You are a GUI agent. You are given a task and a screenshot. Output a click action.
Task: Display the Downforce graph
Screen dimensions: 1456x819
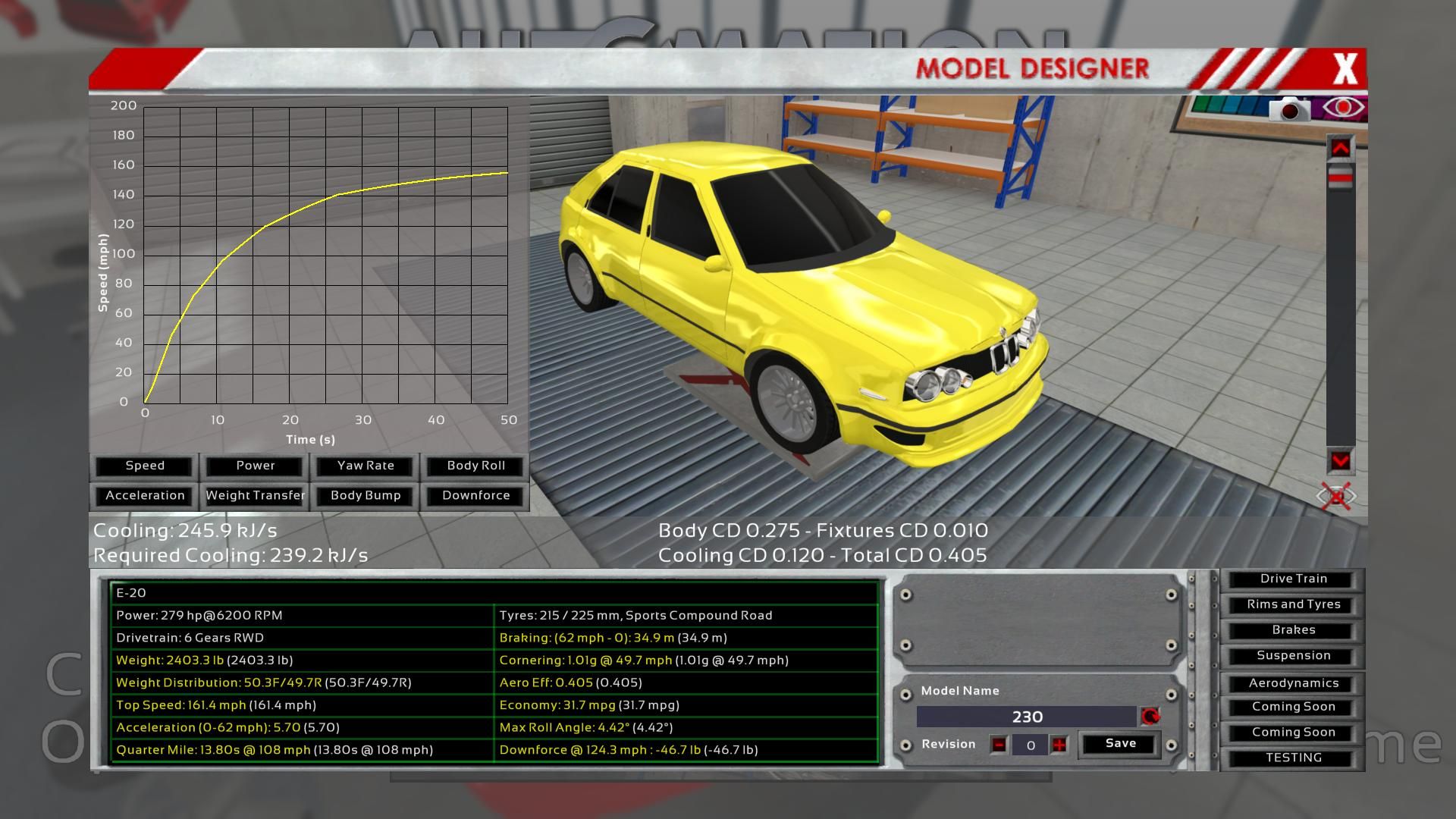point(475,495)
